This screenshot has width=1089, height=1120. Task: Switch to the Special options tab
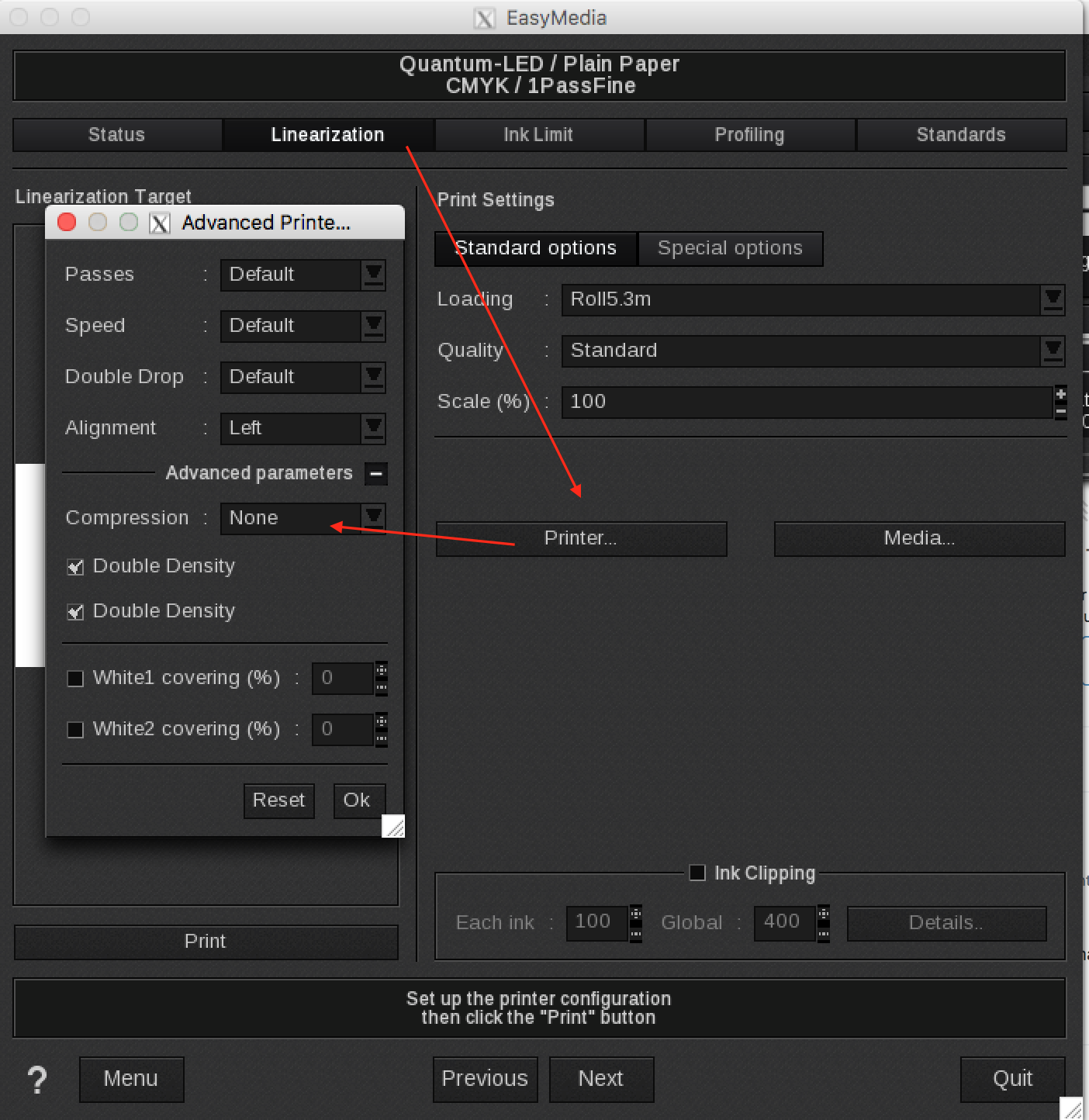(730, 248)
